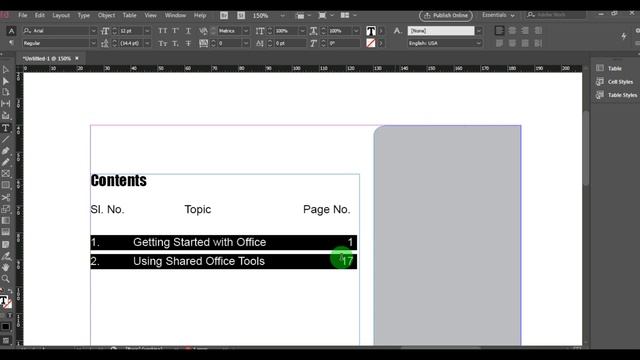This screenshot has height=360, width=640.
Task: Click the Publish Online button
Action: tap(446, 16)
